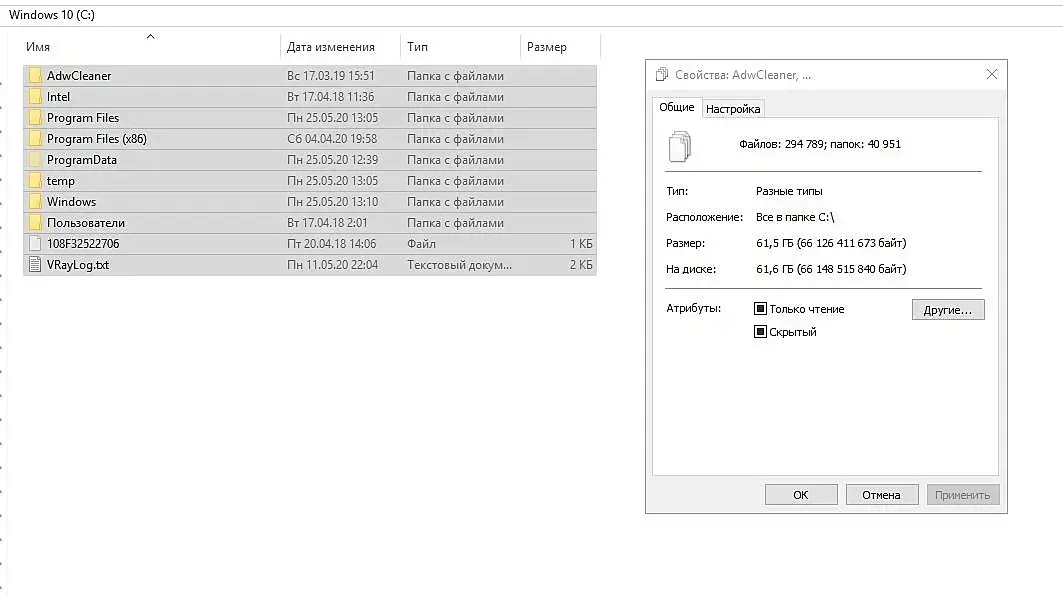Sort by the Размер column header
The width and height of the screenshot is (1063, 597).
click(546, 47)
